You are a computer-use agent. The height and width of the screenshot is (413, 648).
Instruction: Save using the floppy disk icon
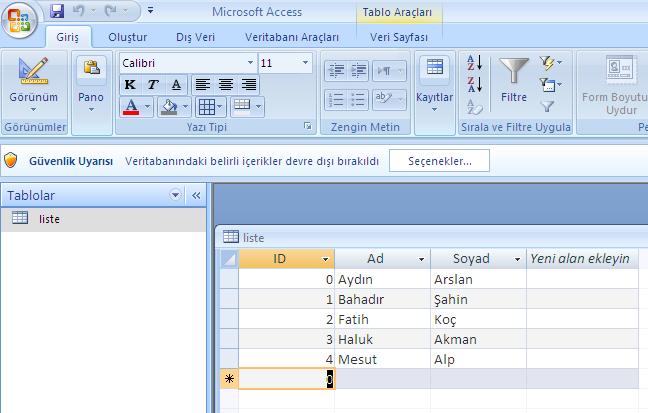pos(57,11)
